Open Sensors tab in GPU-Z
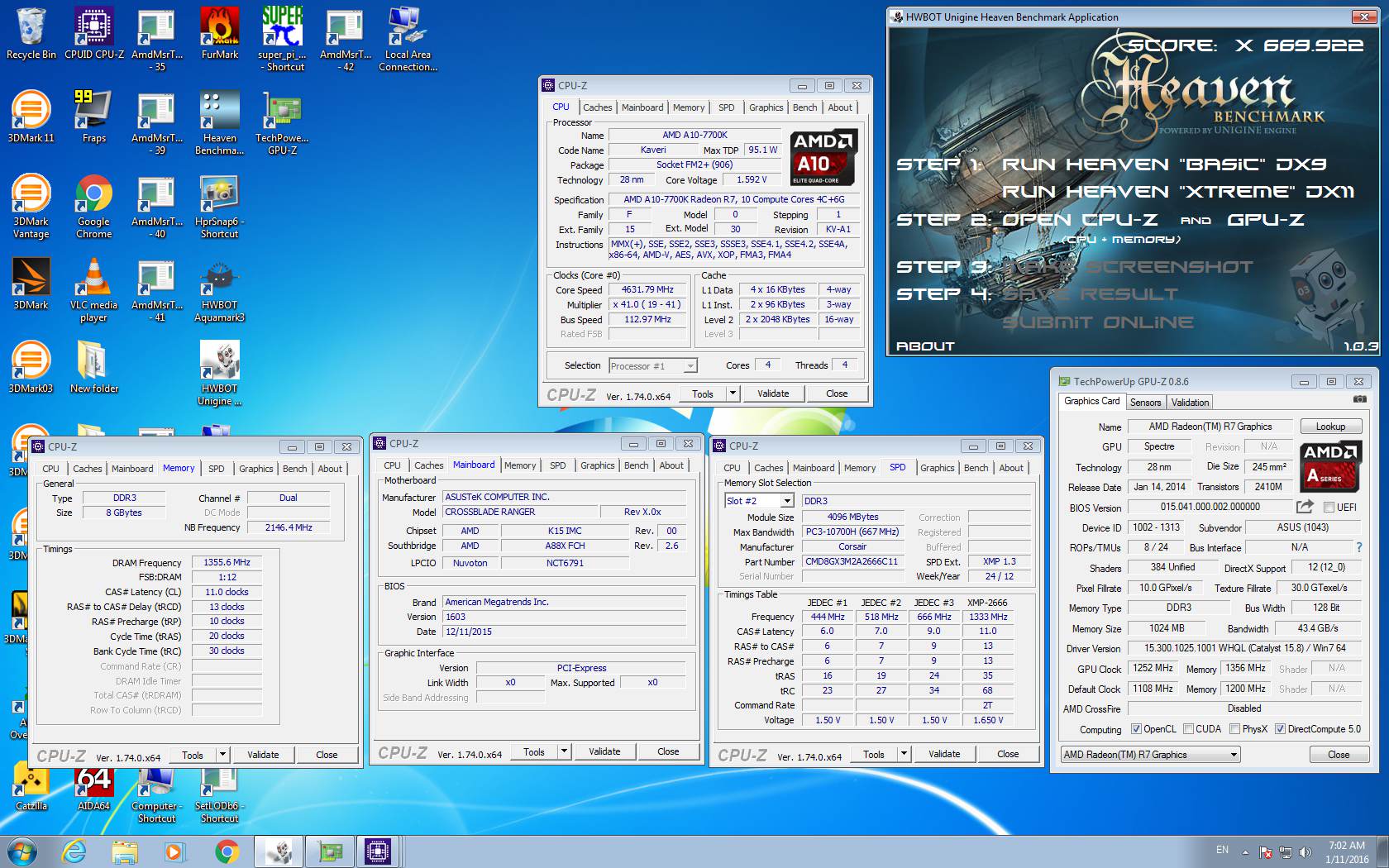The width and height of the screenshot is (1389, 868). click(x=1146, y=403)
